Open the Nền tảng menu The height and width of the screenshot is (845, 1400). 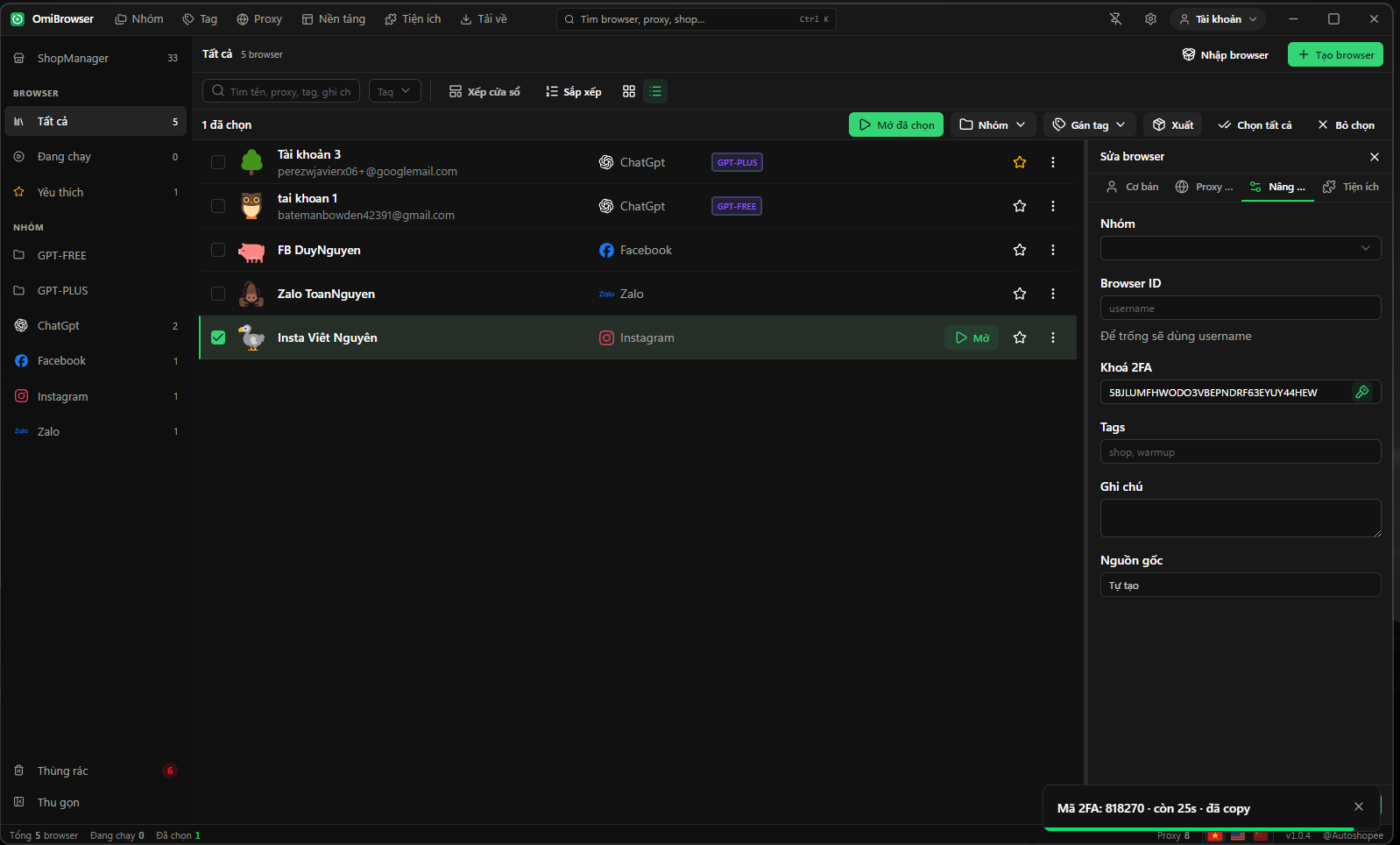[x=334, y=19]
